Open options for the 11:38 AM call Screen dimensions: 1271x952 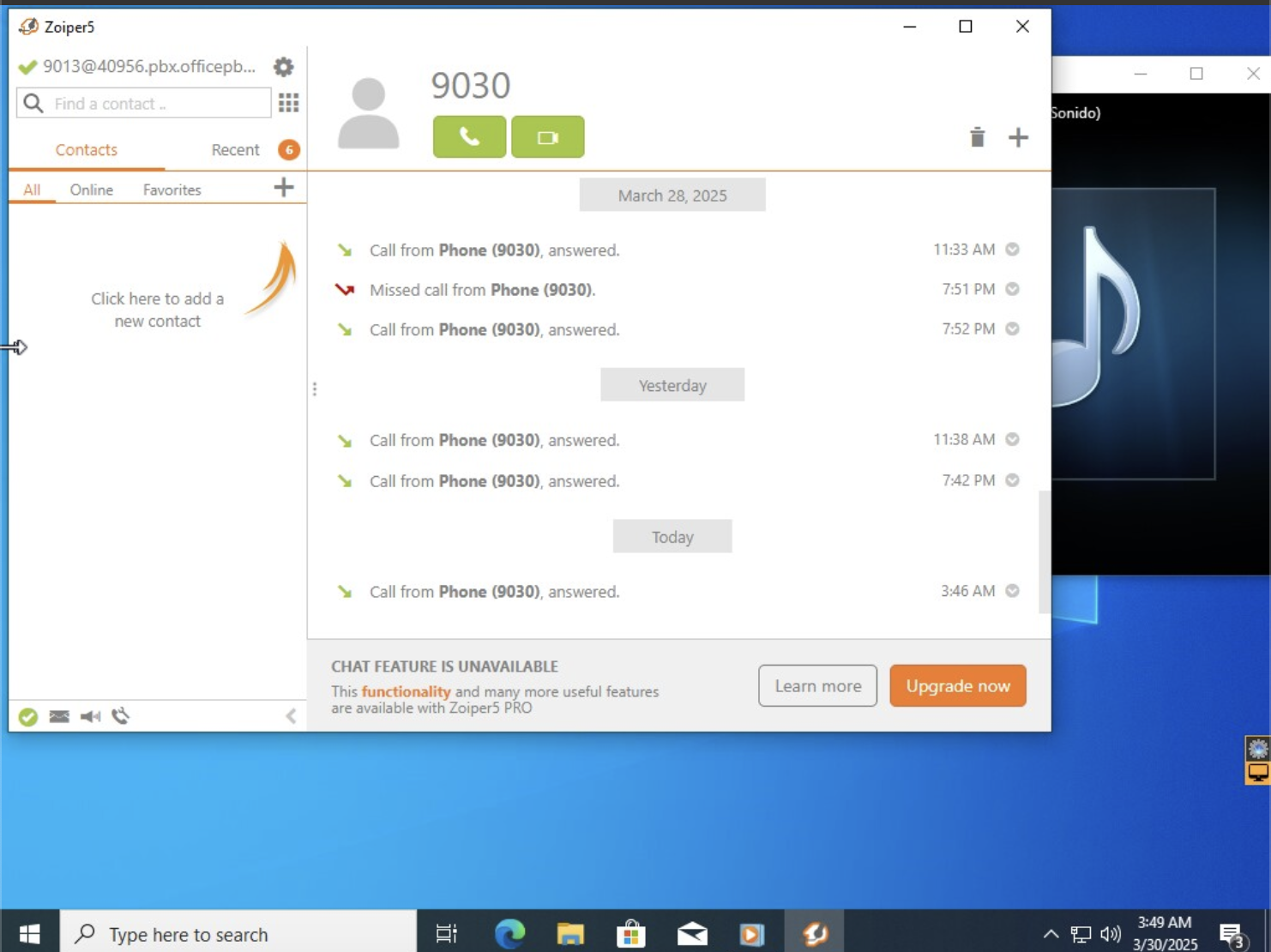coord(1013,439)
